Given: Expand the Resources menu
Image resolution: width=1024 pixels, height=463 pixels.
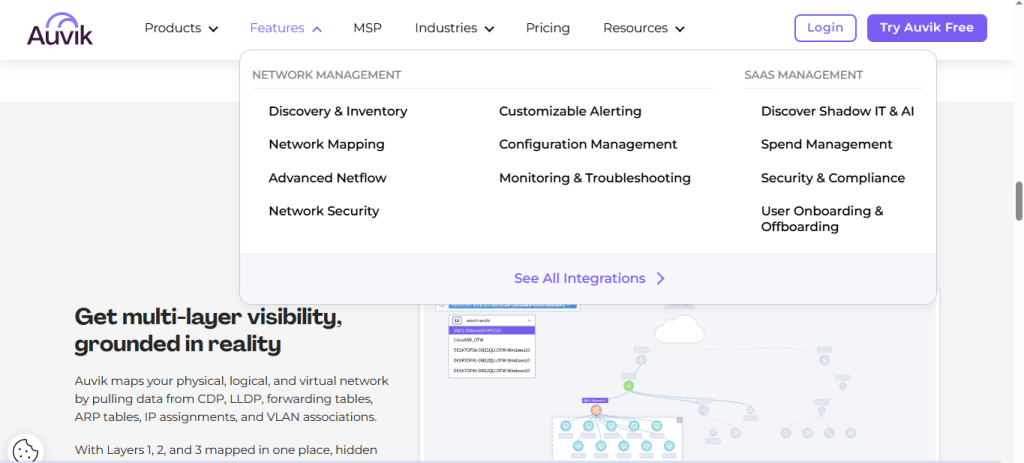Looking at the screenshot, I should [x=643, y=28].
